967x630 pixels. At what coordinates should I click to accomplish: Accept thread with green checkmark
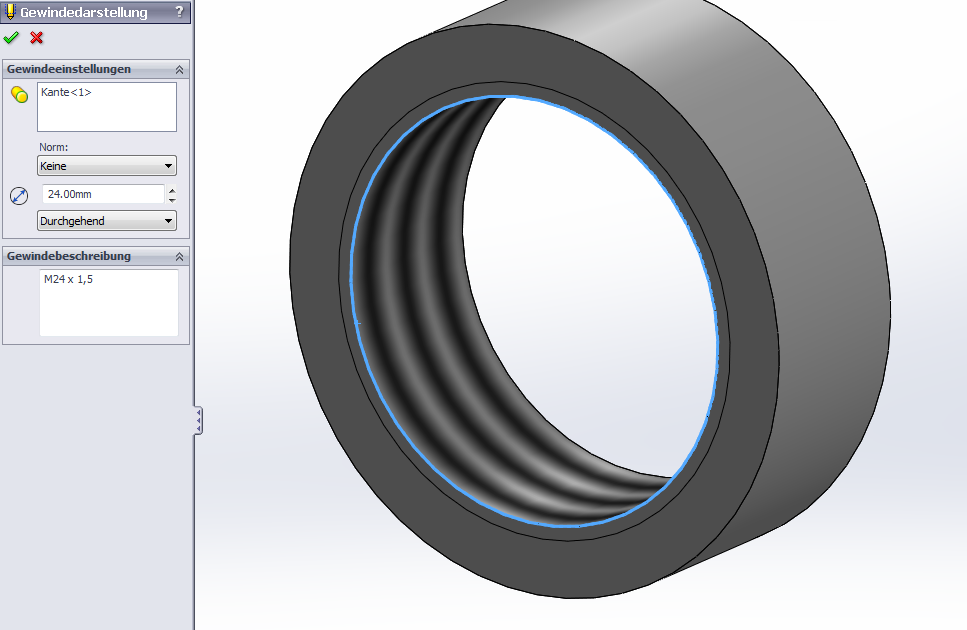click(11, 38)
